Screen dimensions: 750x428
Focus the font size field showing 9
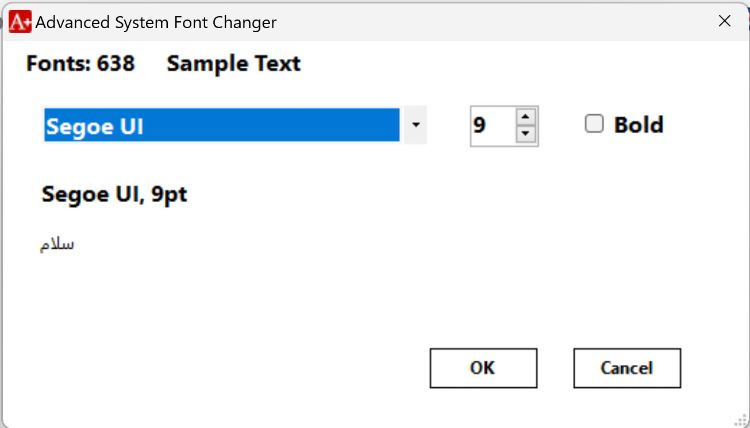click(491, 126)
